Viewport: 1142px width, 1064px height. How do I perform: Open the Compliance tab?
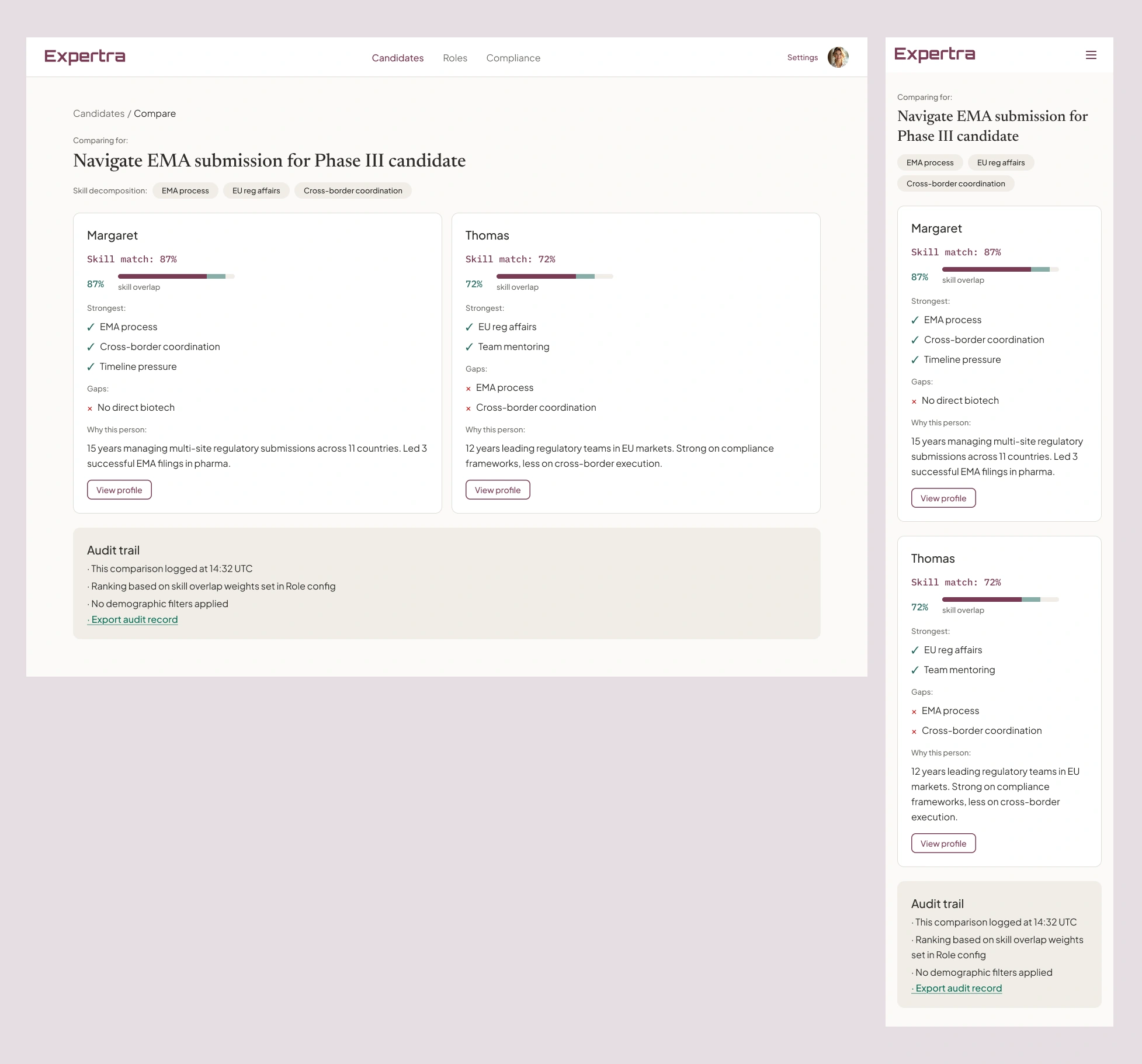click(513, 58)
